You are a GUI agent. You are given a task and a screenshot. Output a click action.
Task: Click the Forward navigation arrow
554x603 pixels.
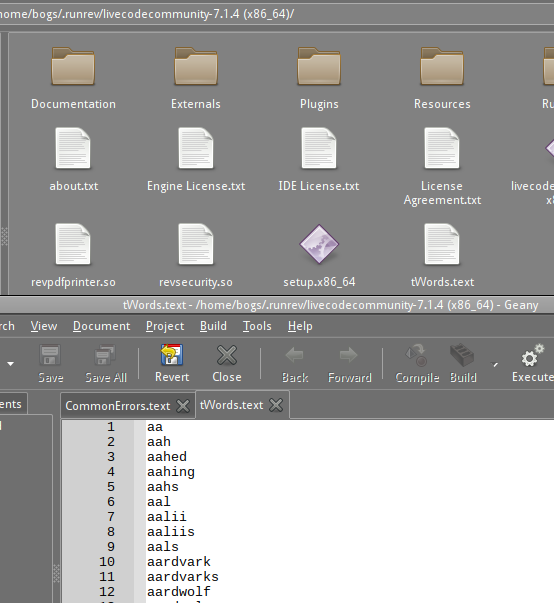(x=349, y=355)
